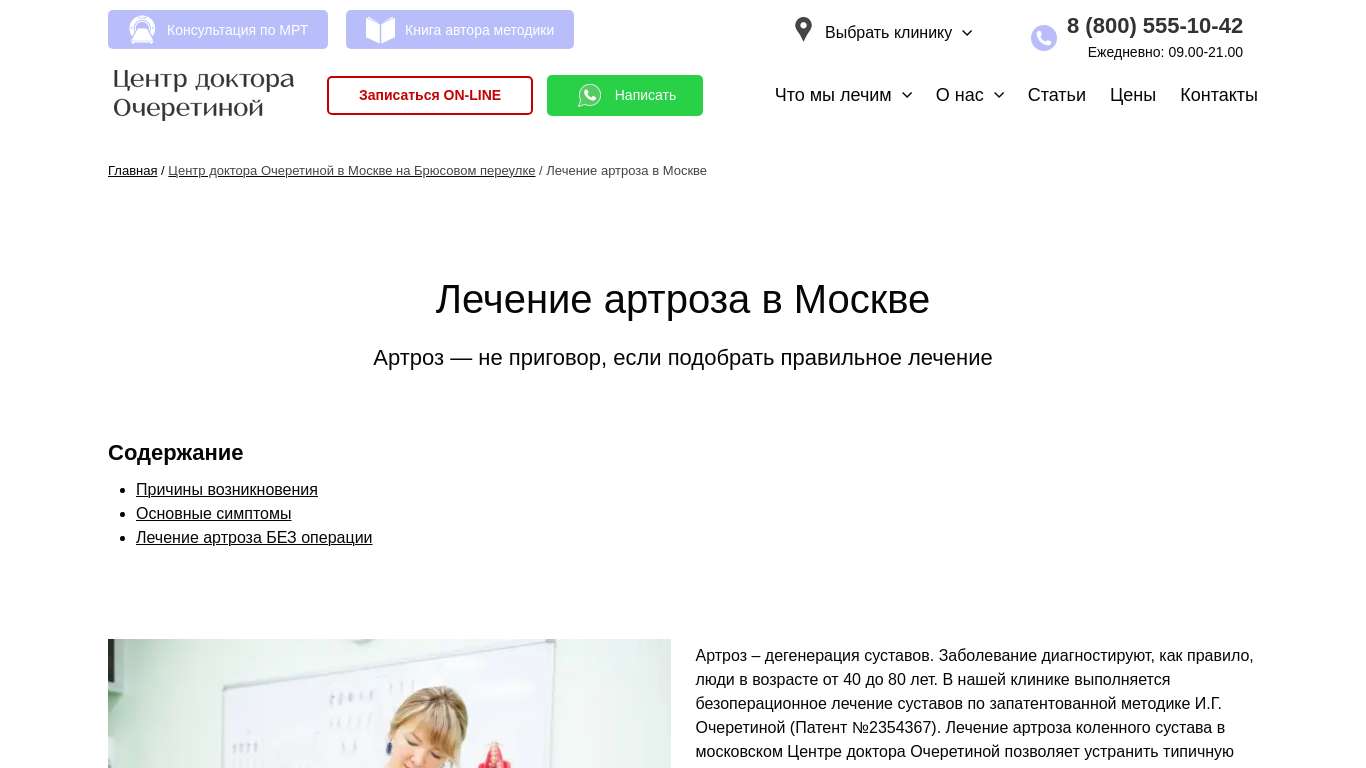Call the 8 (800) 555-10-42 number

coord(1154,26)
